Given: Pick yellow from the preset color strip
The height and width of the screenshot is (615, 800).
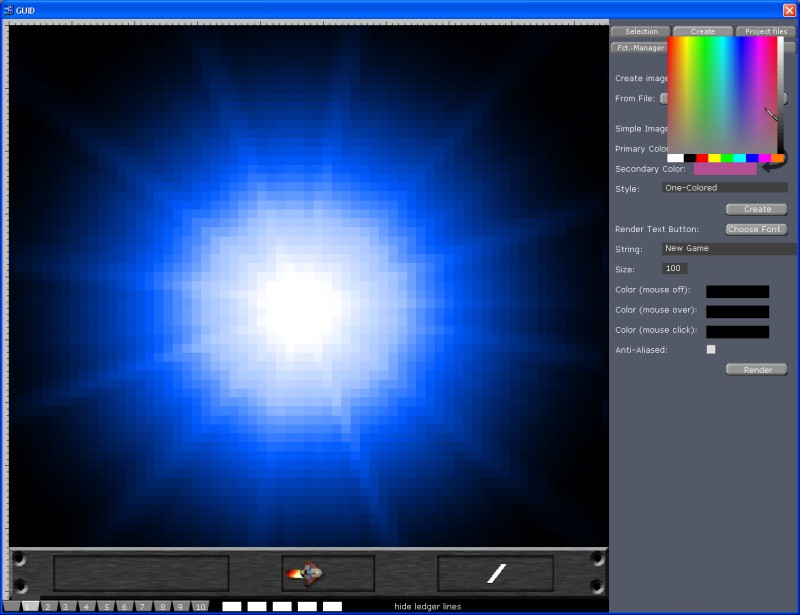Looking at the screenshot, I should 714,158.
